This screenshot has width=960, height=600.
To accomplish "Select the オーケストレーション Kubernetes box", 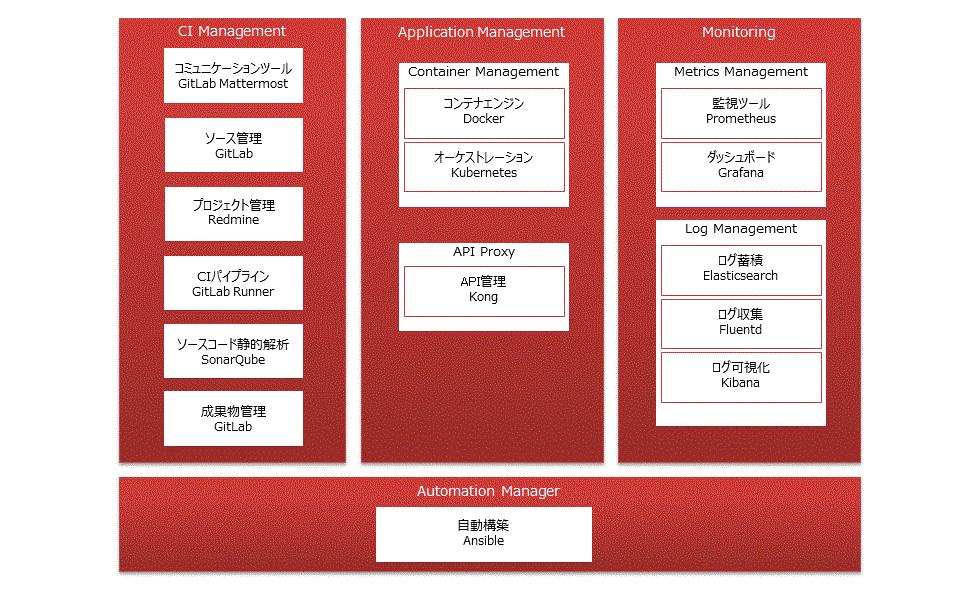I will (x=484, y=167).
